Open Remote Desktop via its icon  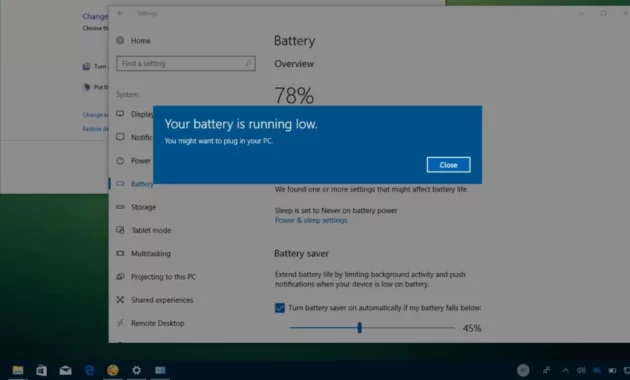click(120, 323)
